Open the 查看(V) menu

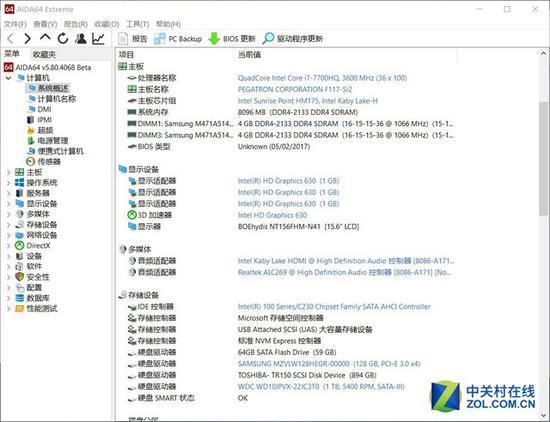point(45,24)
